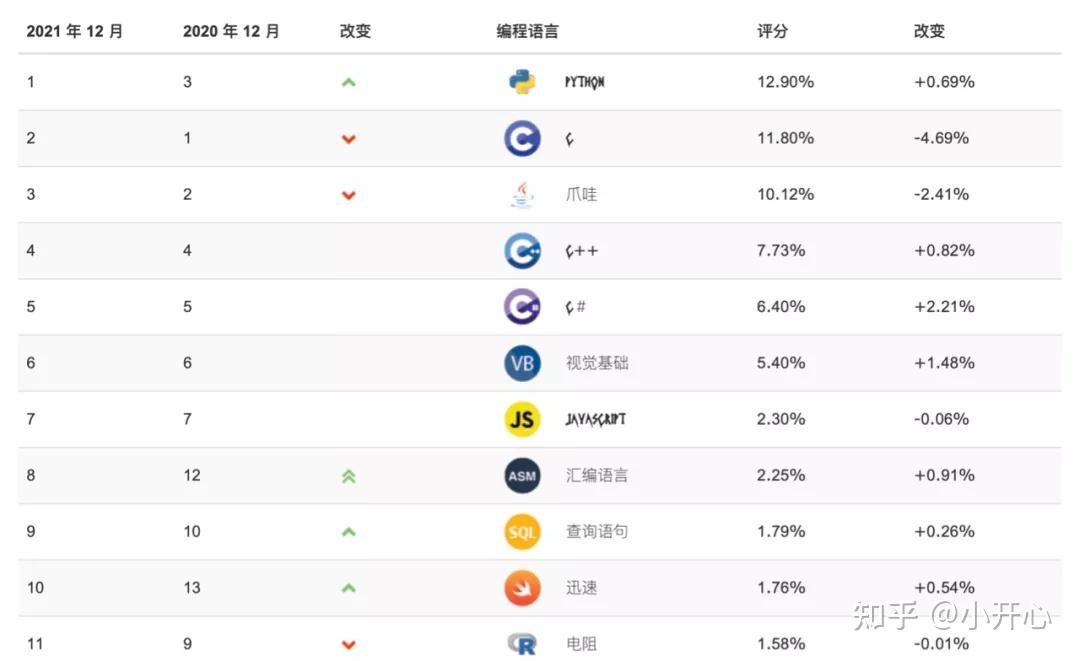The image size is (1080, 661).
Task: Click the C language logo icon
Action: tap(522, 138)
